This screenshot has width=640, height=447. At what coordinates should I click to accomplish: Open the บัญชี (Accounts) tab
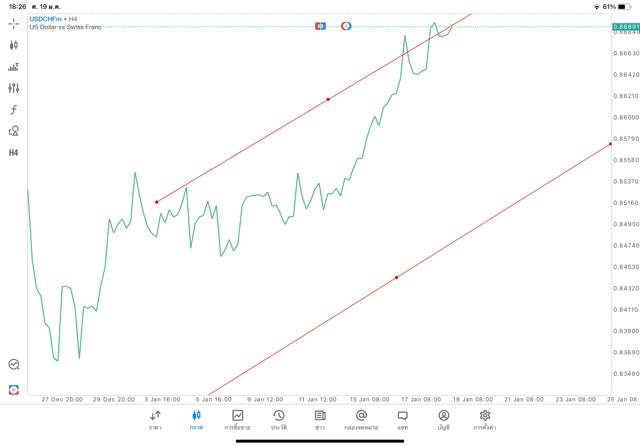(x=443, y=419)
